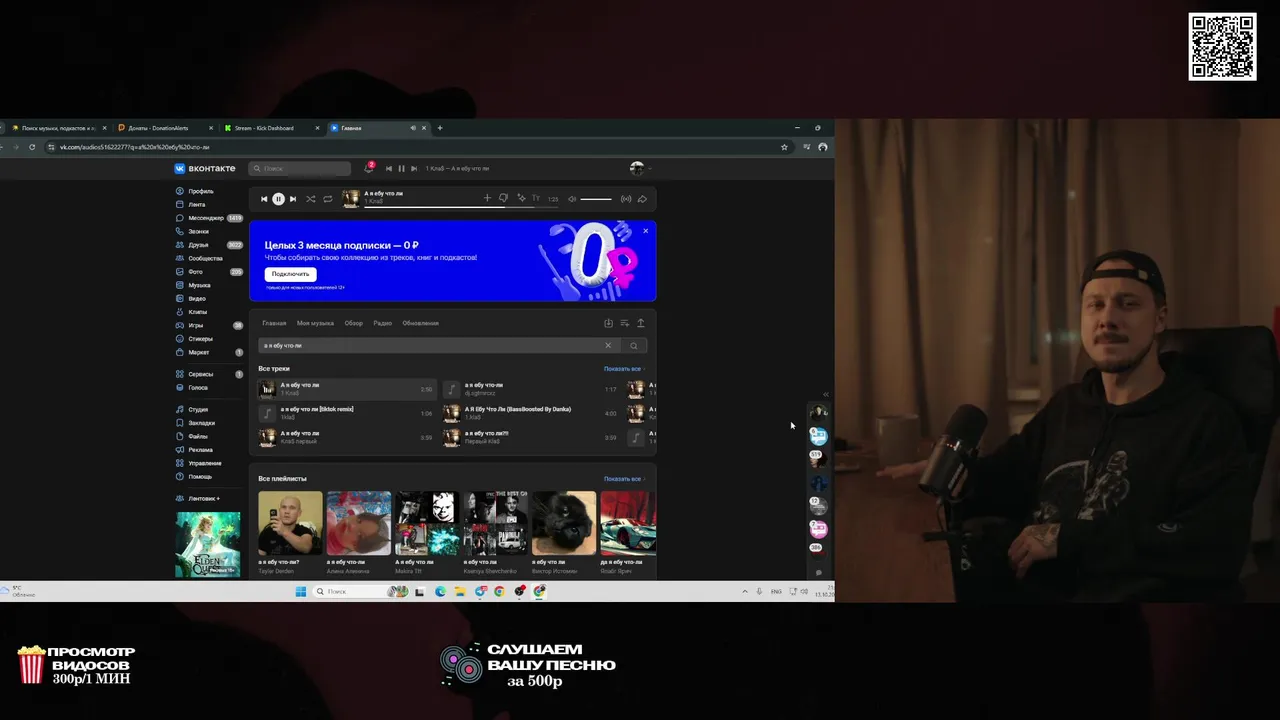The image size is (1280, 720).
Task: Close the subscription promo banner
Action: click(x=645, y=231)
